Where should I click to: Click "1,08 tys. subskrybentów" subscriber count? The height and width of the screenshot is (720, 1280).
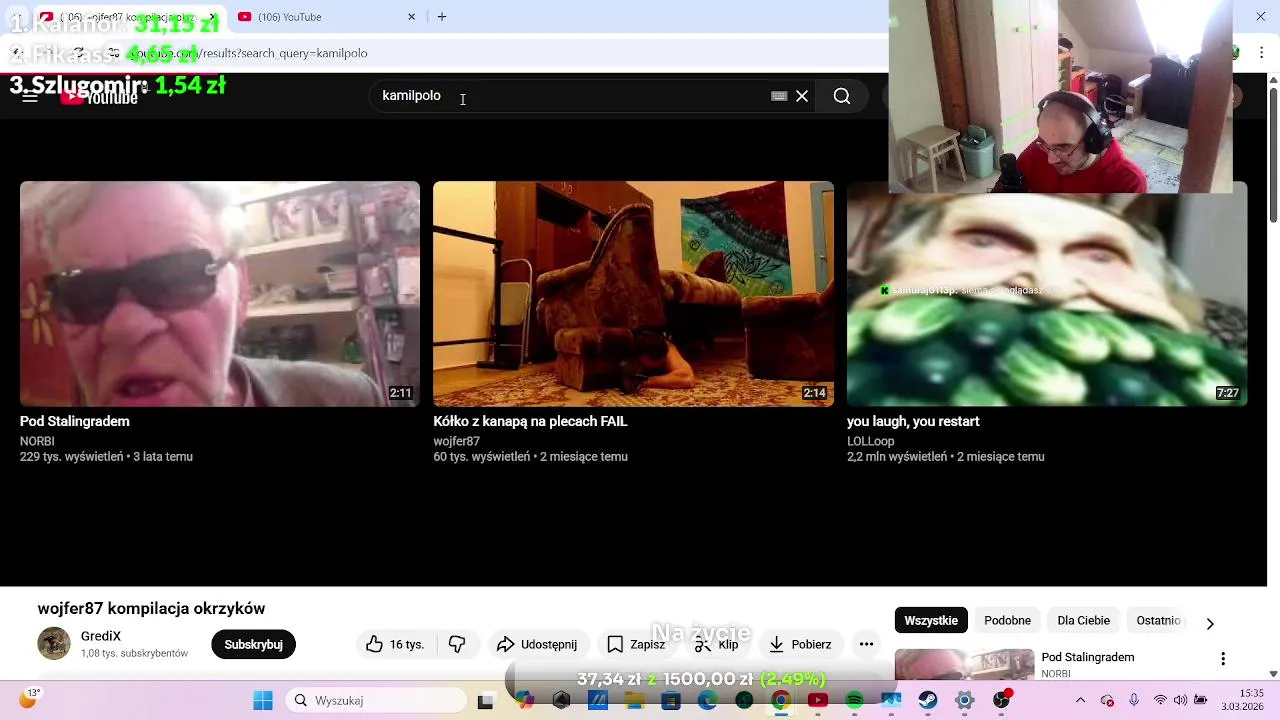pyautogui.click(x=134, y=653)
